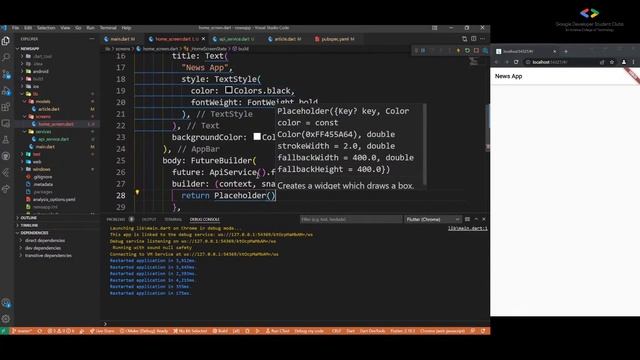Click the Colors.black swatch on line 19
This screenshot has width=640, height=360.
point(229,90)
